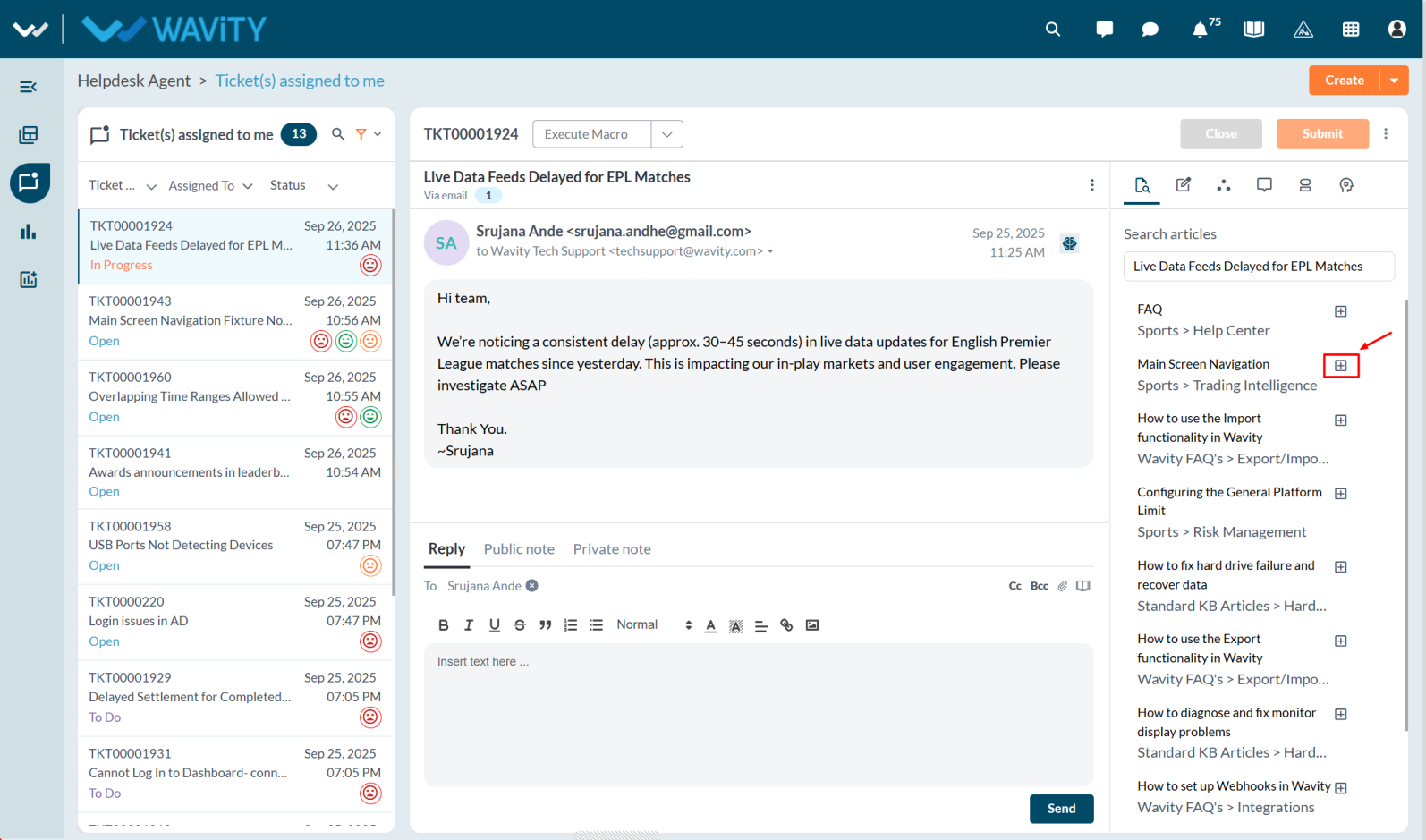Switch to the Public note tab
This screenshot has width=1426, height=840.
(x=519, y=549)
